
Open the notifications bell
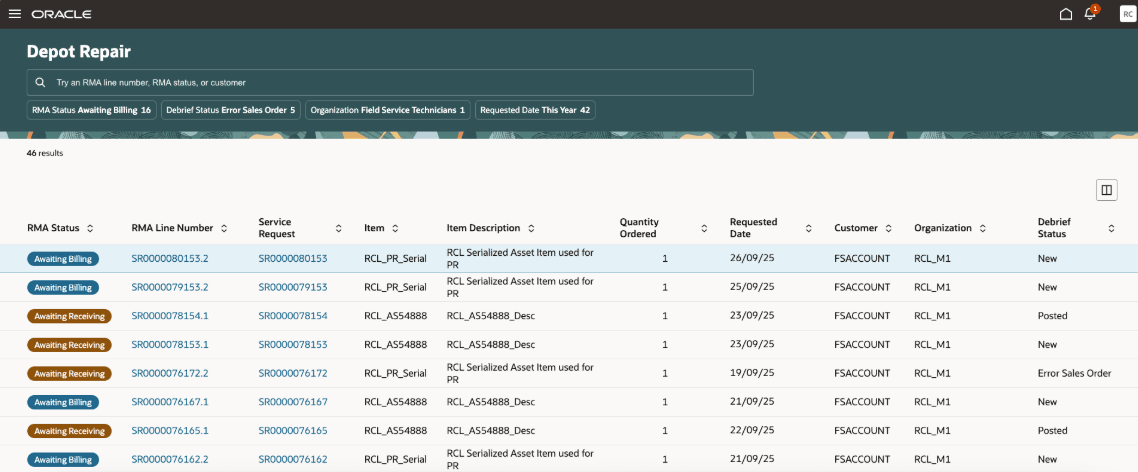coord(1090,14)
